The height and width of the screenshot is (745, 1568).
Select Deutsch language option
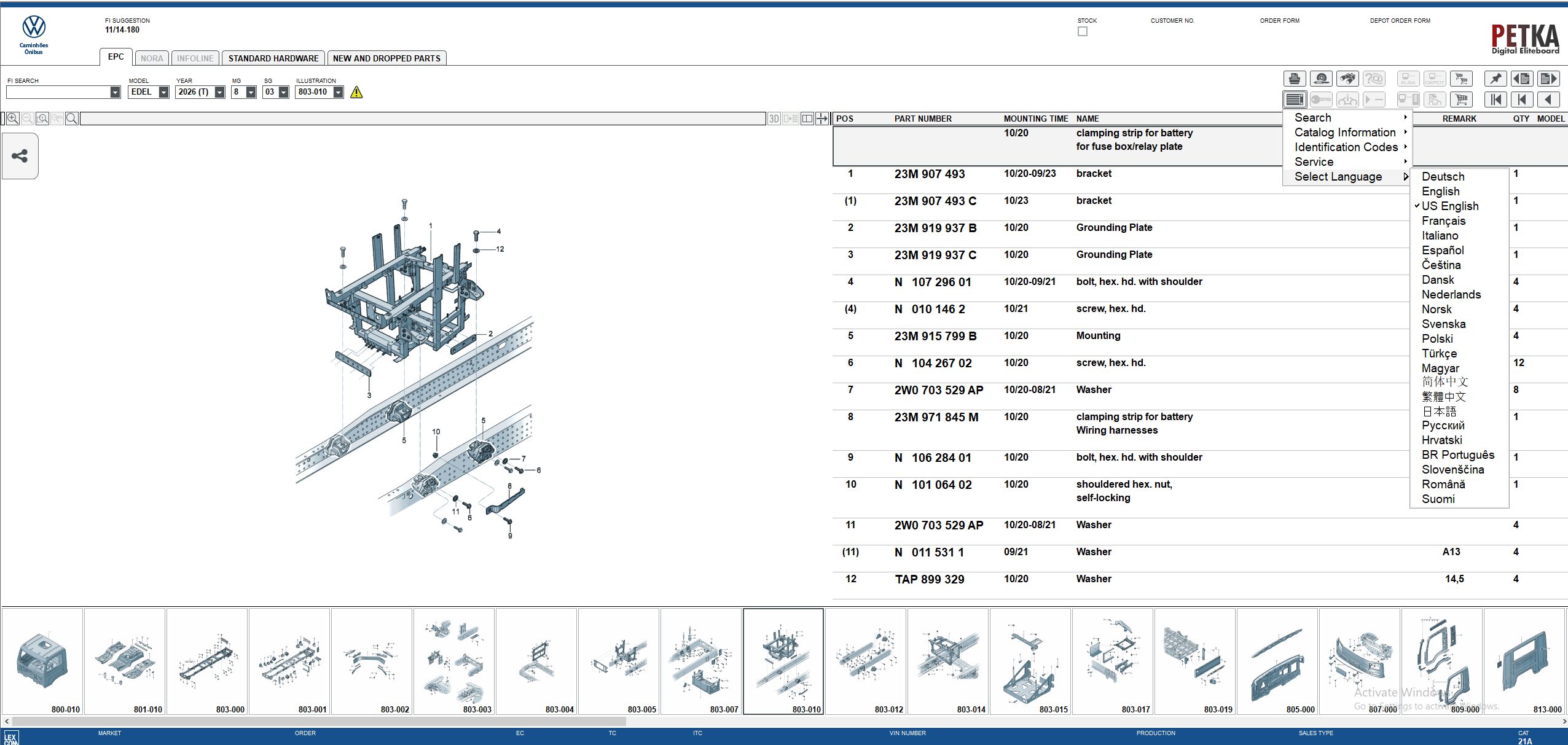[x=1443, y=177]
